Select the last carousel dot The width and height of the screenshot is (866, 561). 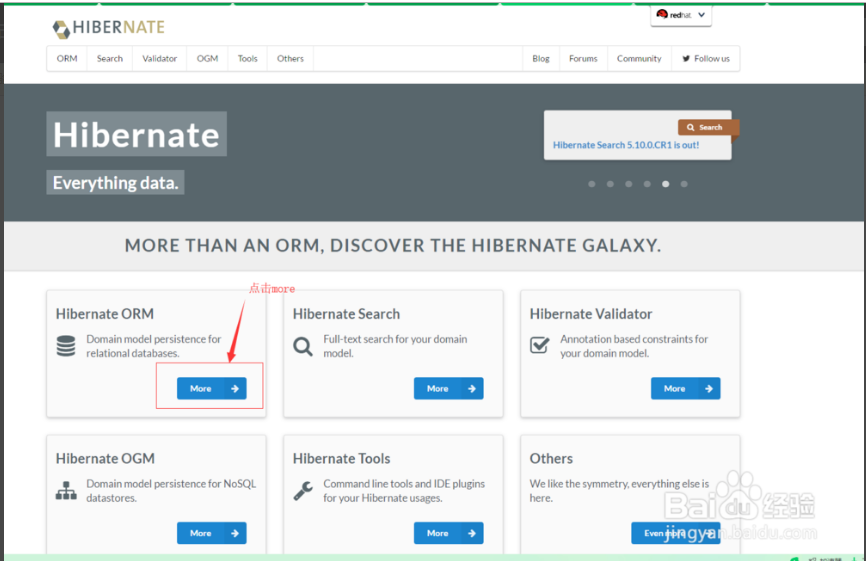click(x=684, y=184)
